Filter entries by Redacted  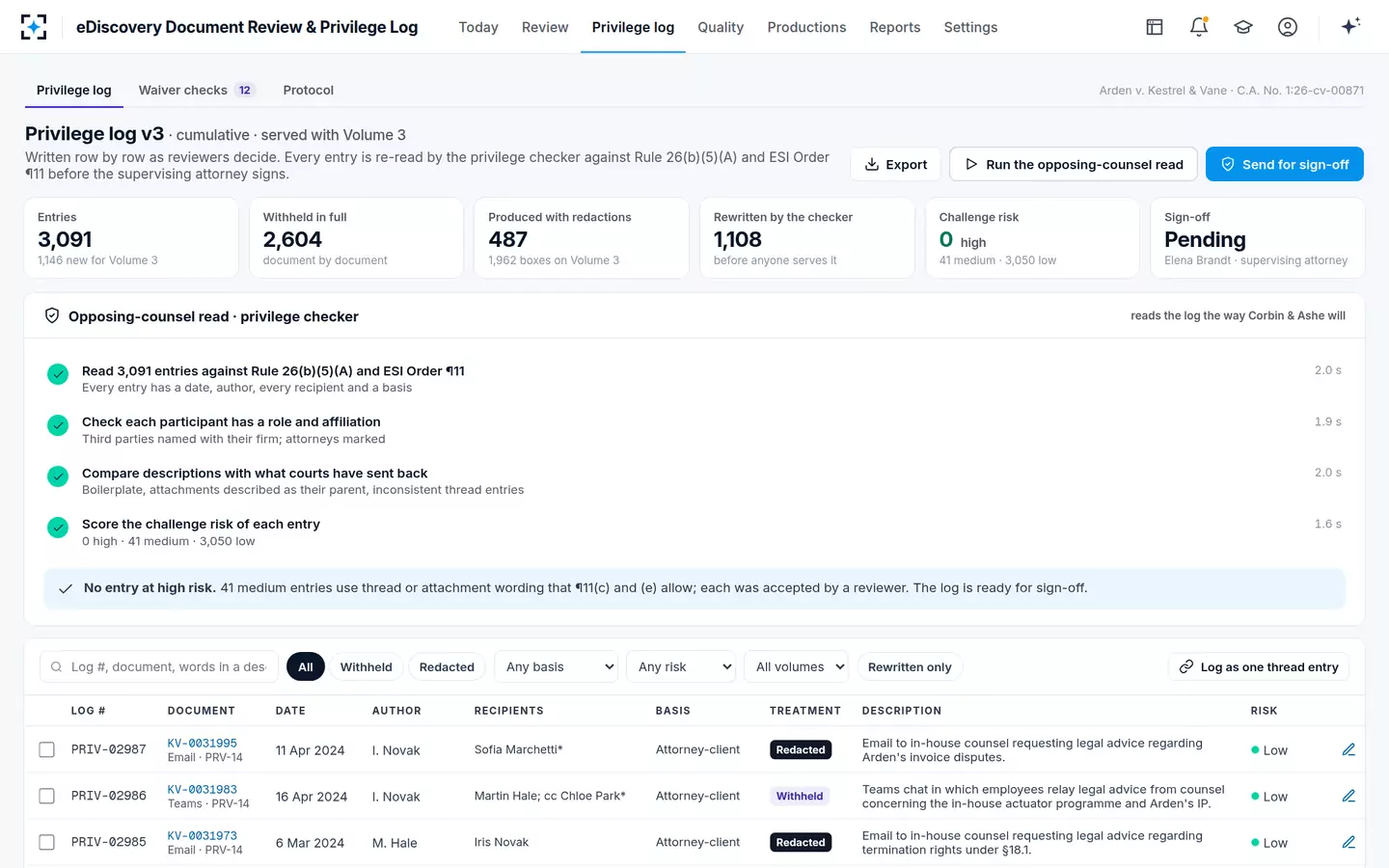pos(447,666)
